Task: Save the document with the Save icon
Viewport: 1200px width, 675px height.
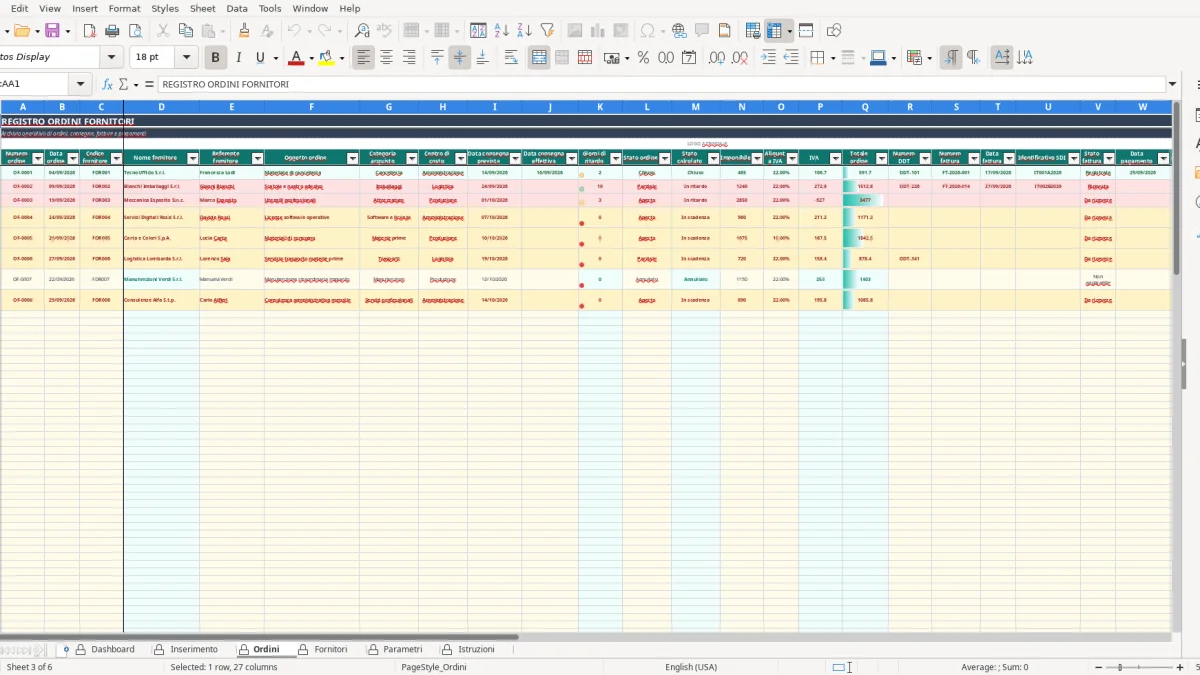Action: (x=52, y=31)
